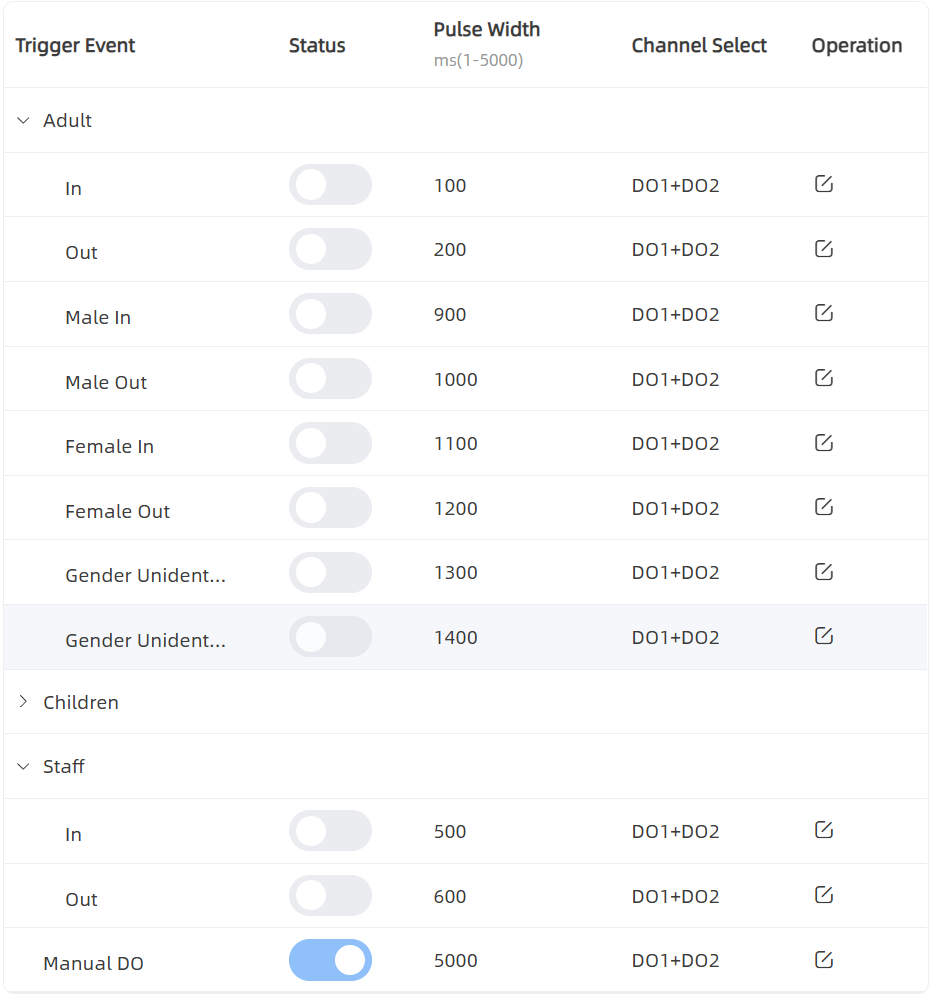Edit the Adult In trigger row

coord(824,184)
